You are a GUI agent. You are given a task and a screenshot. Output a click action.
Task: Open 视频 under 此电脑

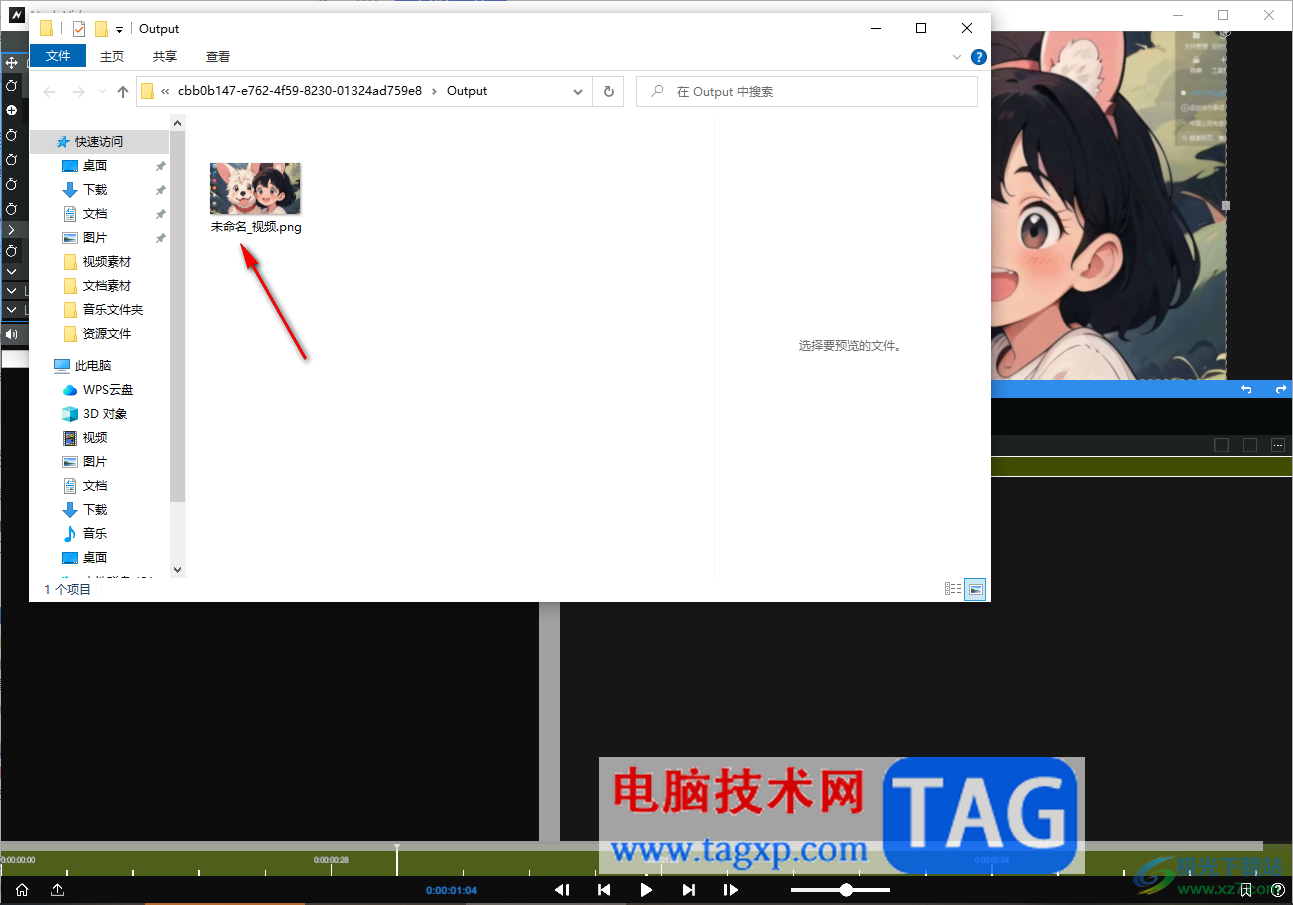95,438
